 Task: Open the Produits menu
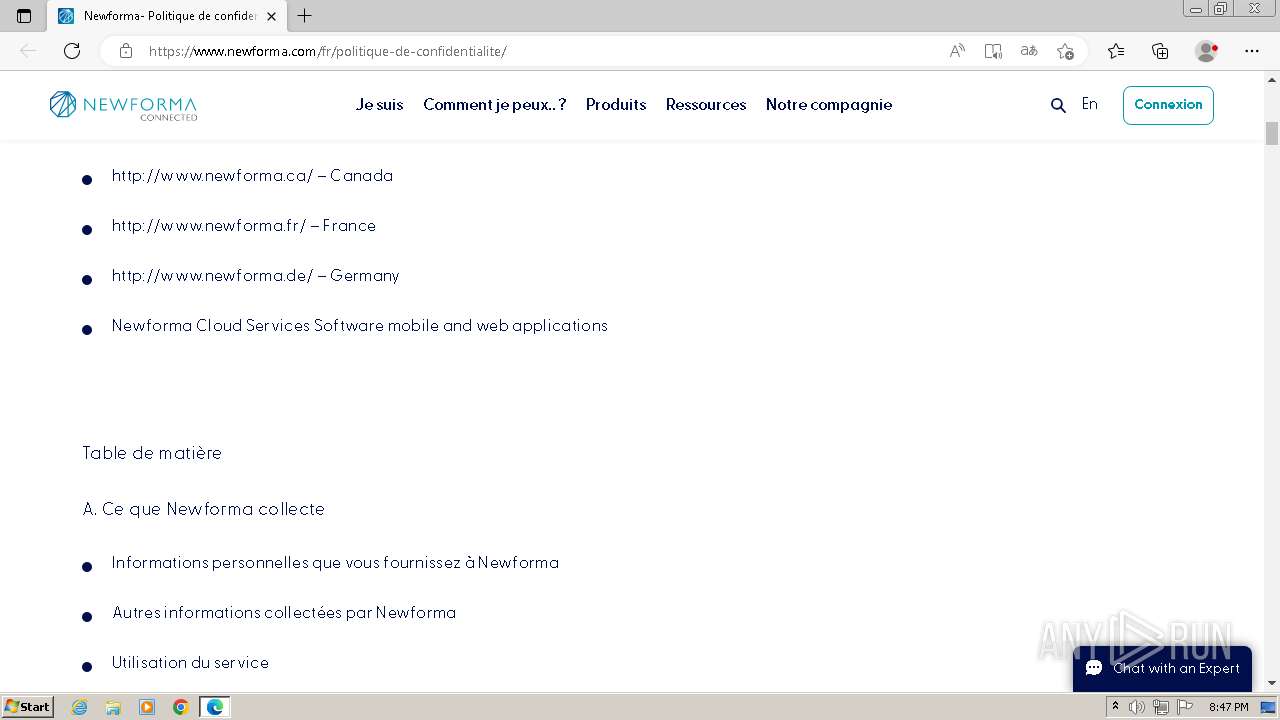point(616,104)
